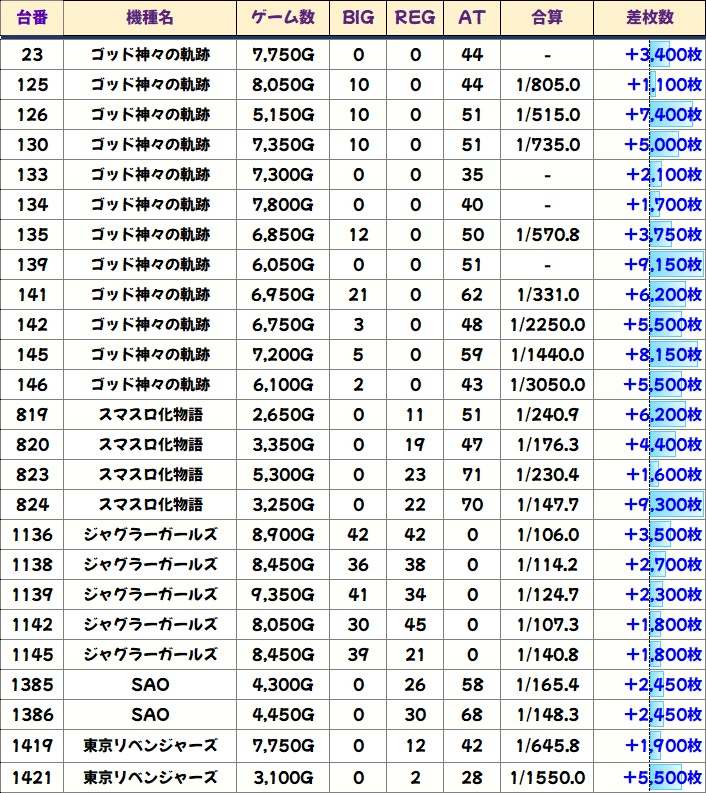Select the 1/106.0 combined rate cell
The width and height of the screenshot is (706, 793).
coord(547,535)
